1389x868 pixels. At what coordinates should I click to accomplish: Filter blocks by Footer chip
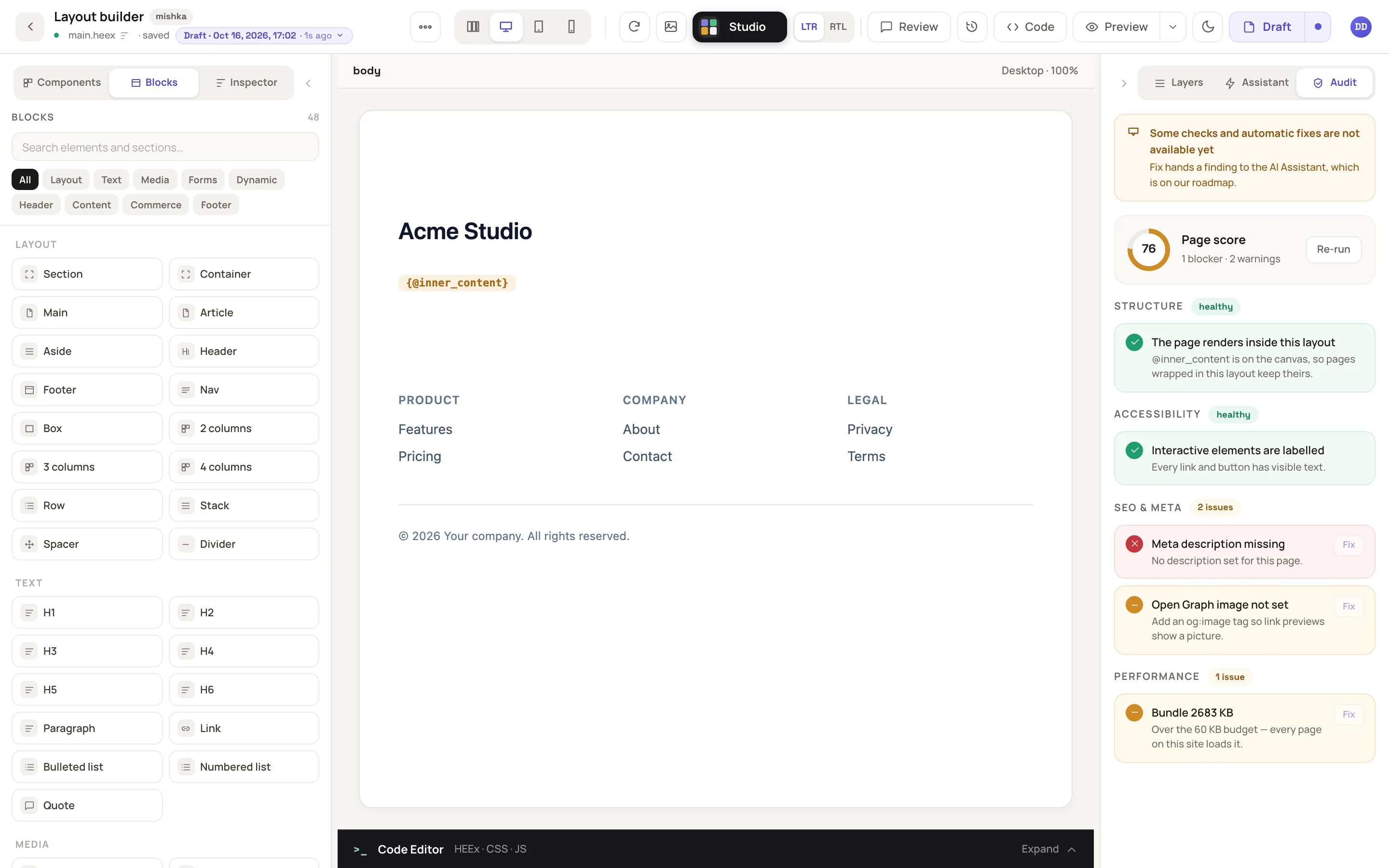coord(216,204)
